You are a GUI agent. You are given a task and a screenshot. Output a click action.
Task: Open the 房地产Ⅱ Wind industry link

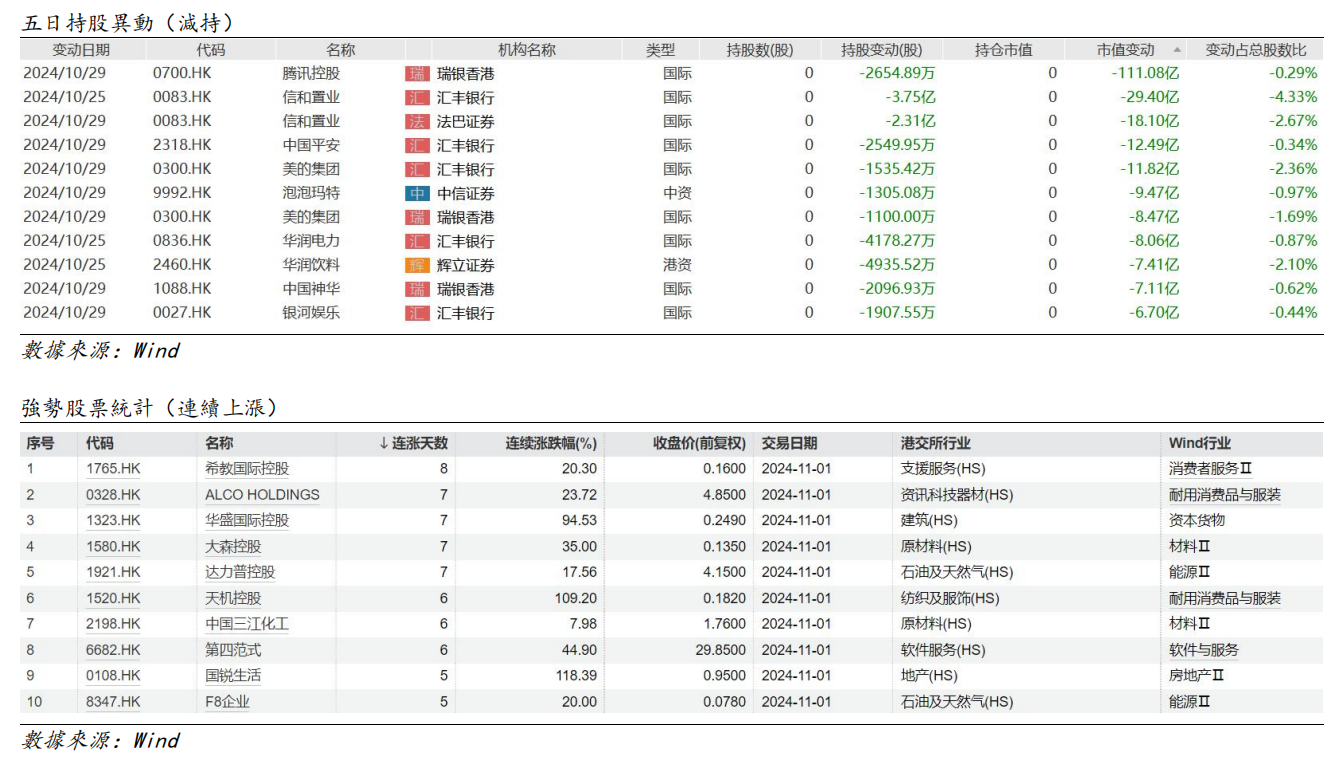click(x=1197, y=676)
